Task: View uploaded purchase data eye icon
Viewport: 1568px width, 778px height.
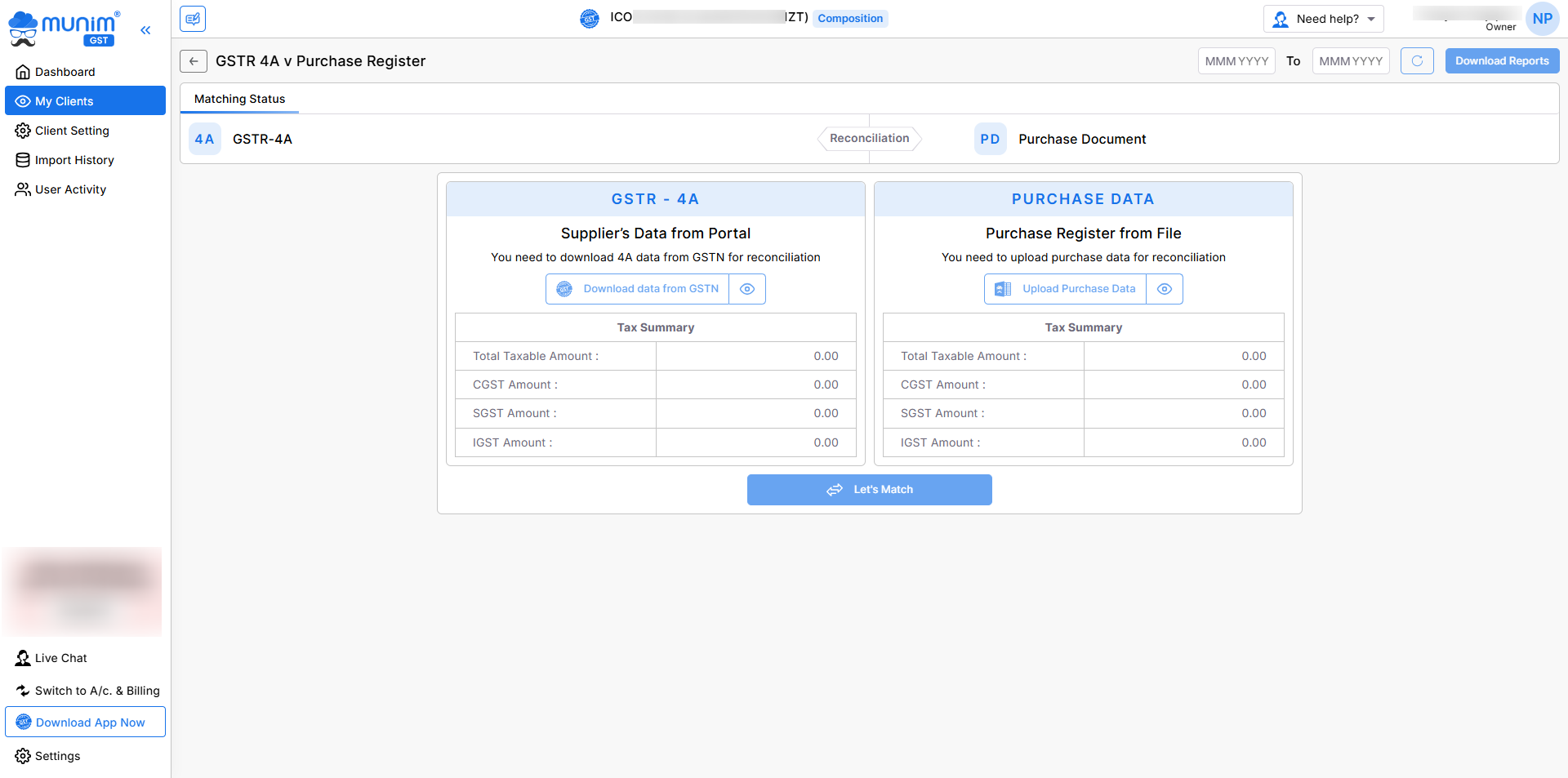Action: (x=1165, y=289)
